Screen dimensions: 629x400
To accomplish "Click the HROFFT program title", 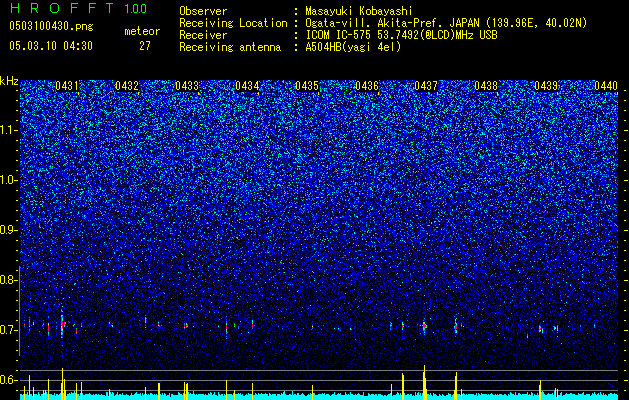I will point(62,8).
